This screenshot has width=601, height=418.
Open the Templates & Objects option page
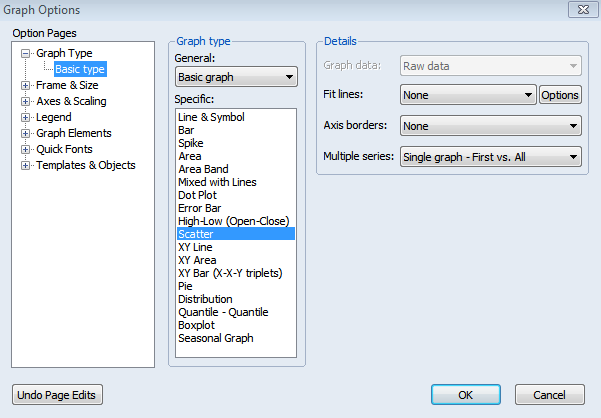click(85, 165)
